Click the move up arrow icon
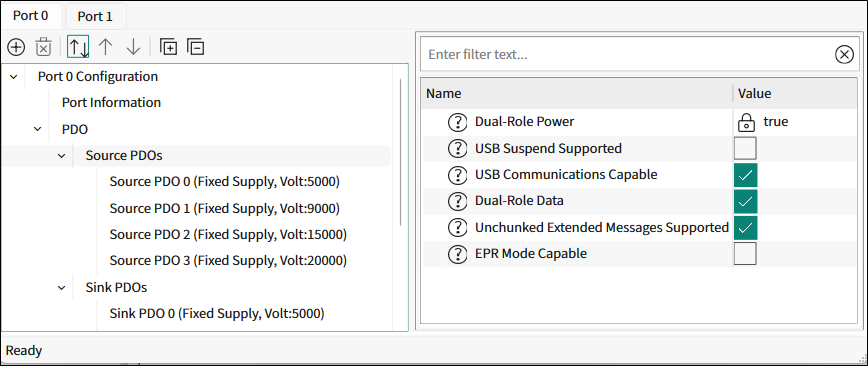 click(x=105, y=47)
